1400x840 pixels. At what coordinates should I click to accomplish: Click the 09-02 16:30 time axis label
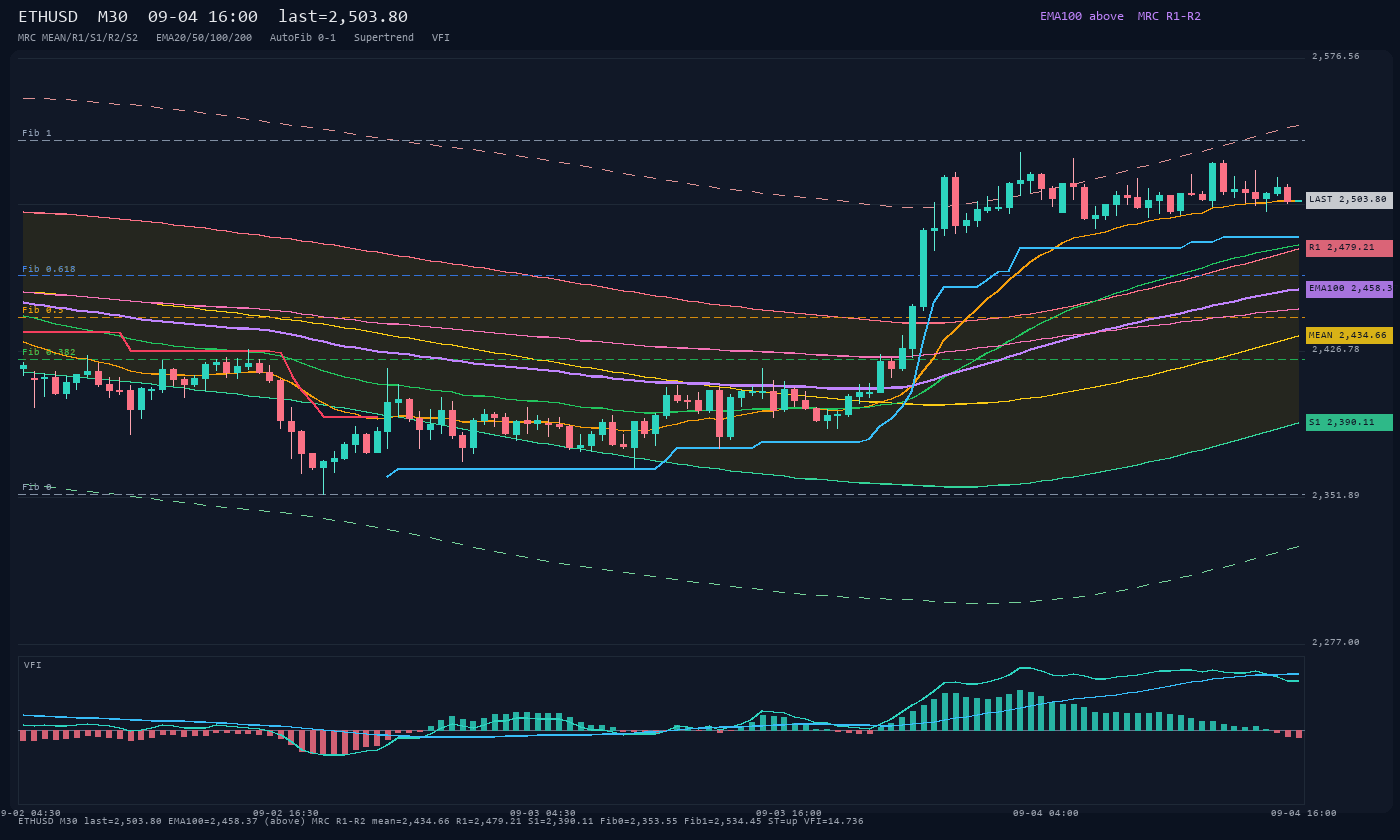tap(286, 813)
